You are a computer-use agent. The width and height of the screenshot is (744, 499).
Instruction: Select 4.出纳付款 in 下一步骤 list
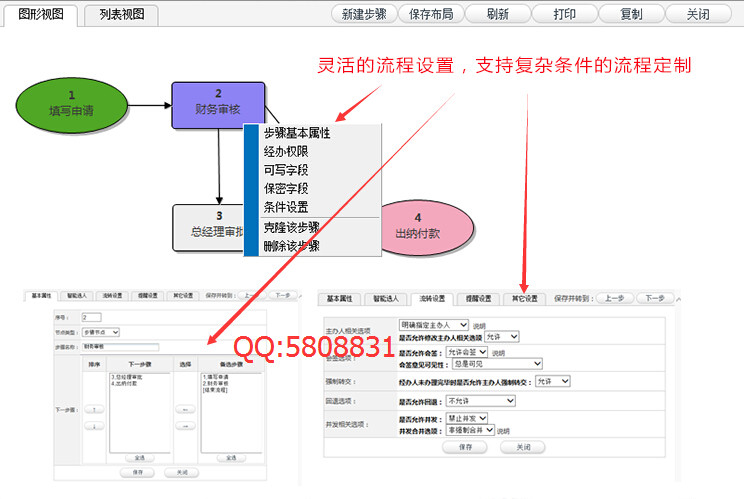(124, 383)
